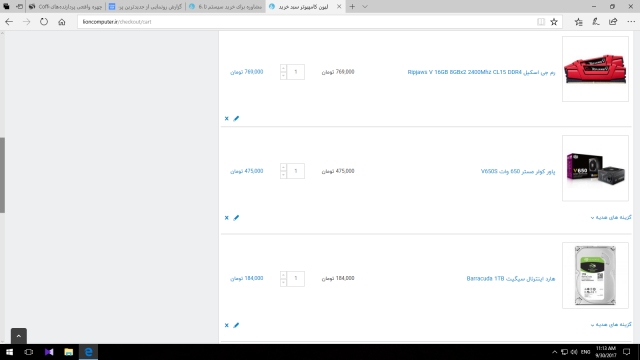Click the browser forward arrow
This screenshot has width=640, height=360.
(x=27, y=22)
